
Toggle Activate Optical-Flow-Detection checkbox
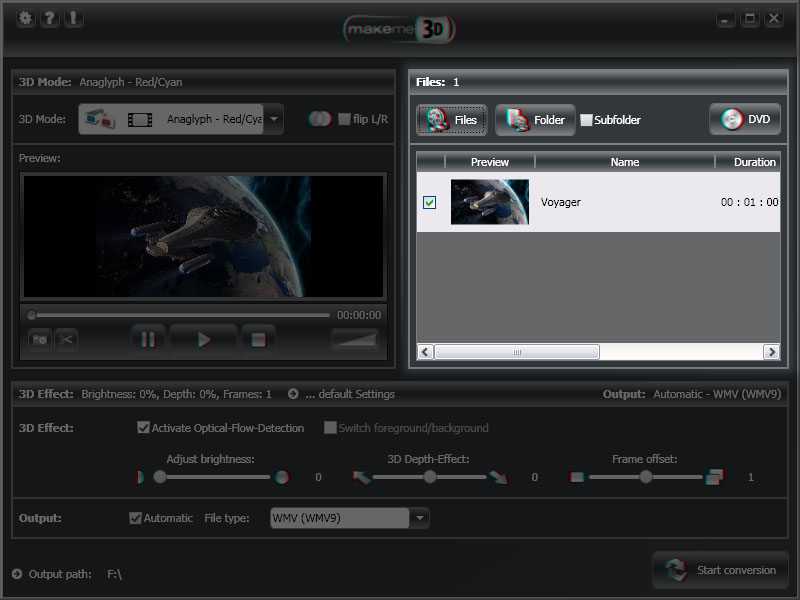tap(143, 427)
